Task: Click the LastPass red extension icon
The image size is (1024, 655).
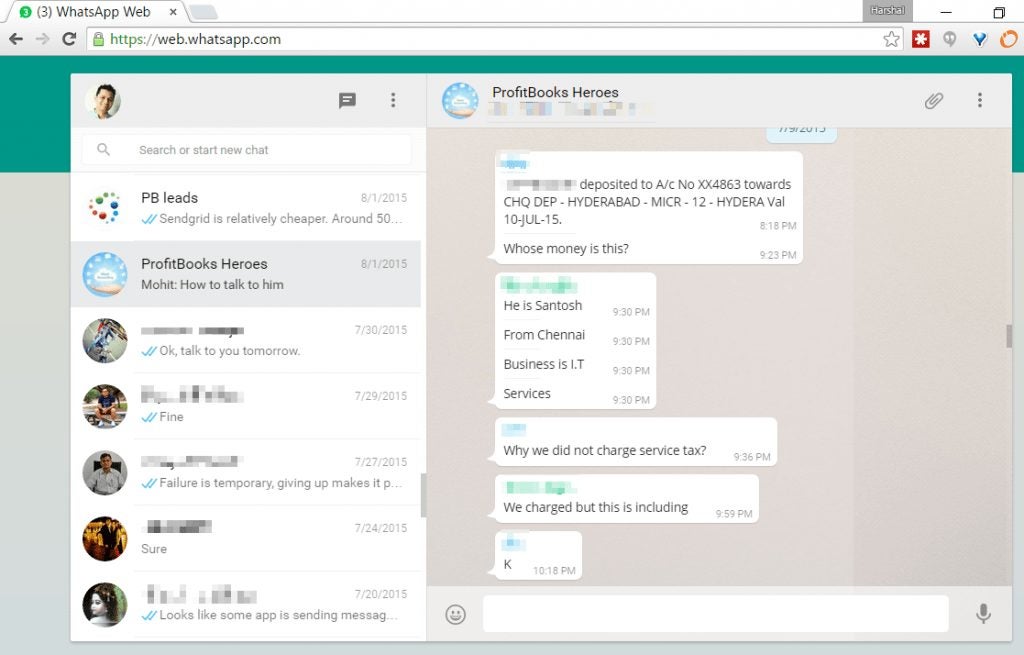Action: (921, 39)
